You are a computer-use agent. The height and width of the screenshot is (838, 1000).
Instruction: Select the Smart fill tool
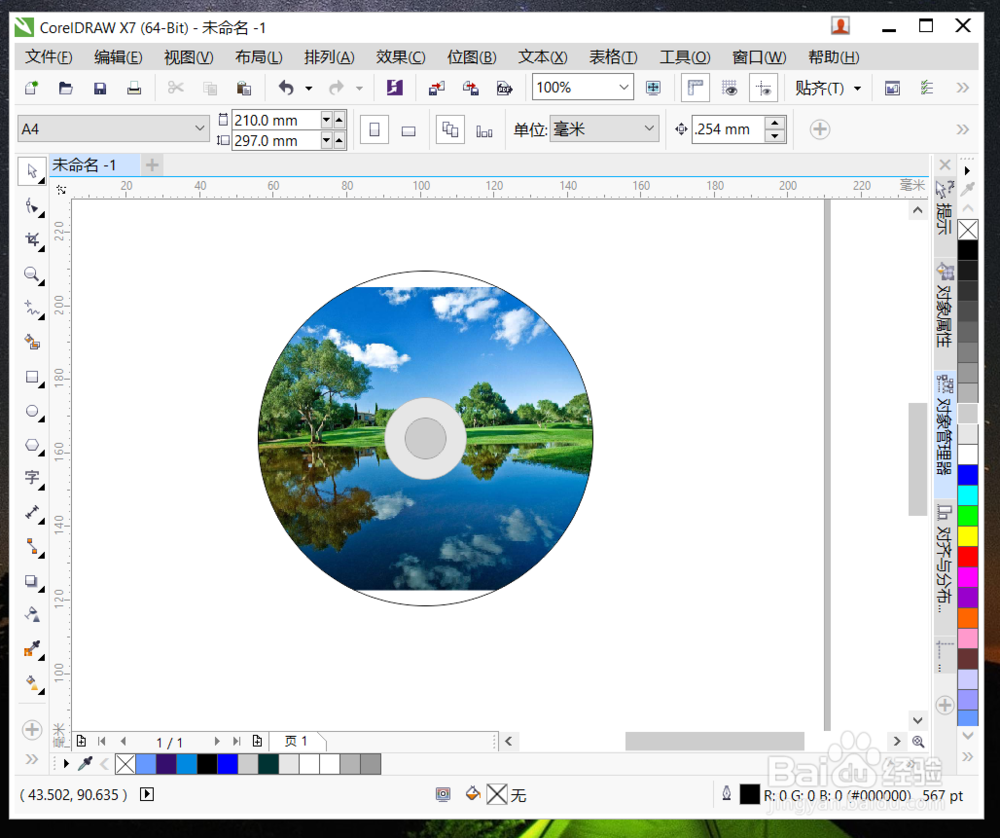coord(32,343)
